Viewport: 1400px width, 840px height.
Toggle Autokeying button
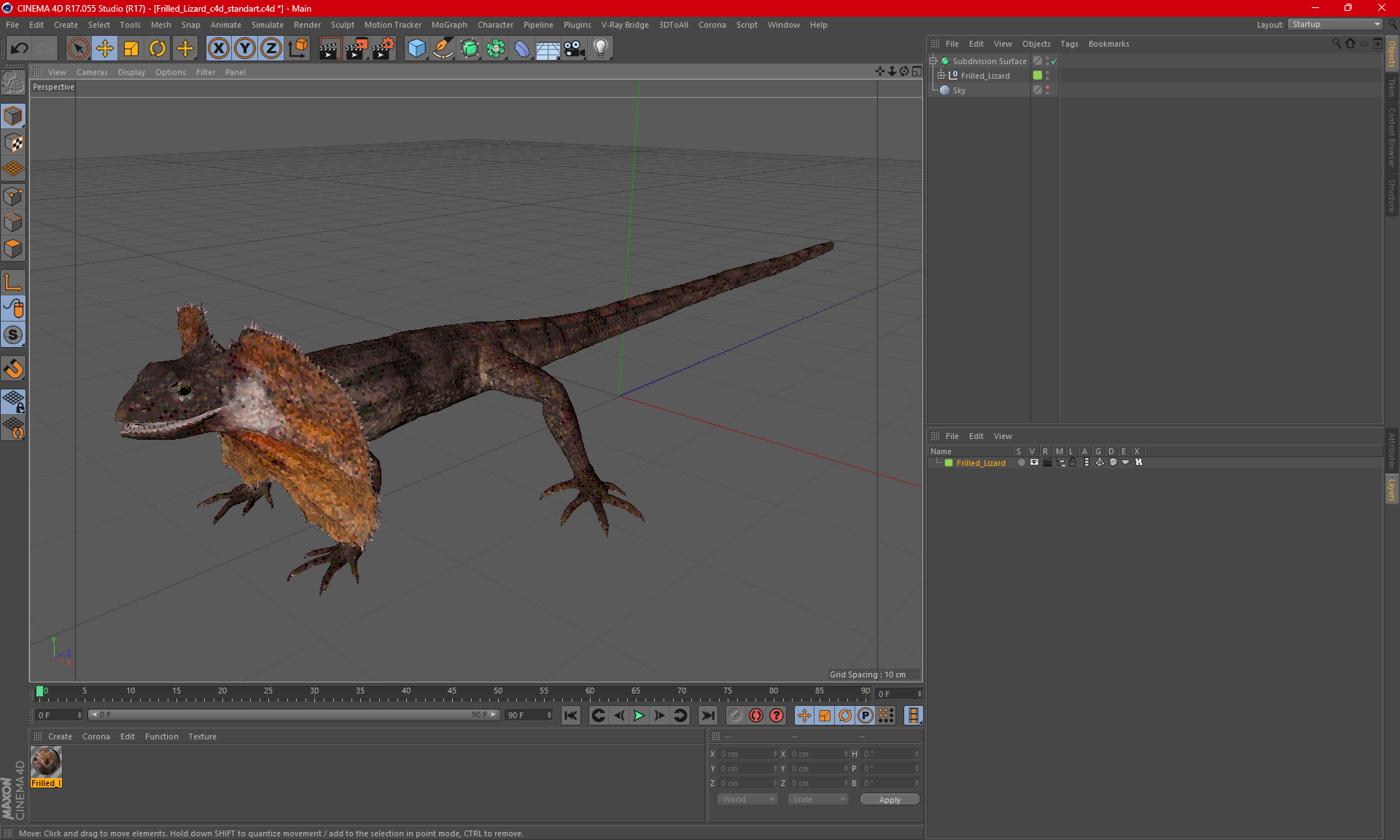(756, 715)
